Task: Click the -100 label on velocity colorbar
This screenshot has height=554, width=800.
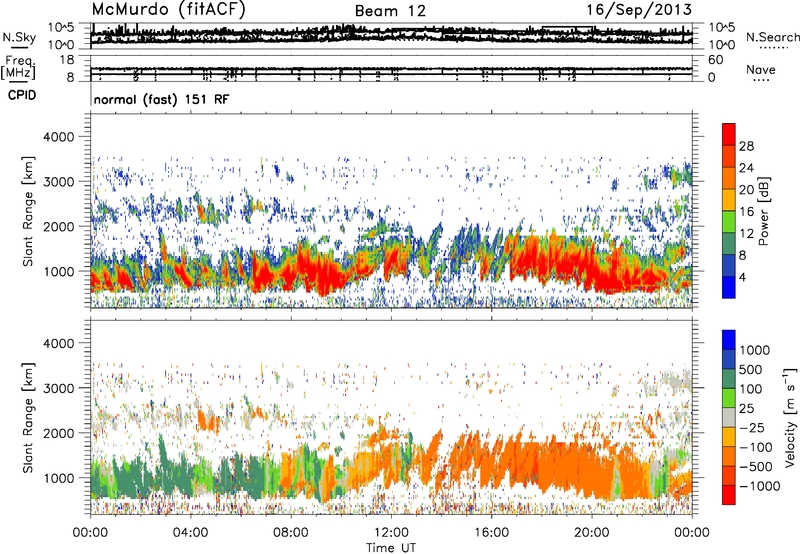Action: [756, 447]
